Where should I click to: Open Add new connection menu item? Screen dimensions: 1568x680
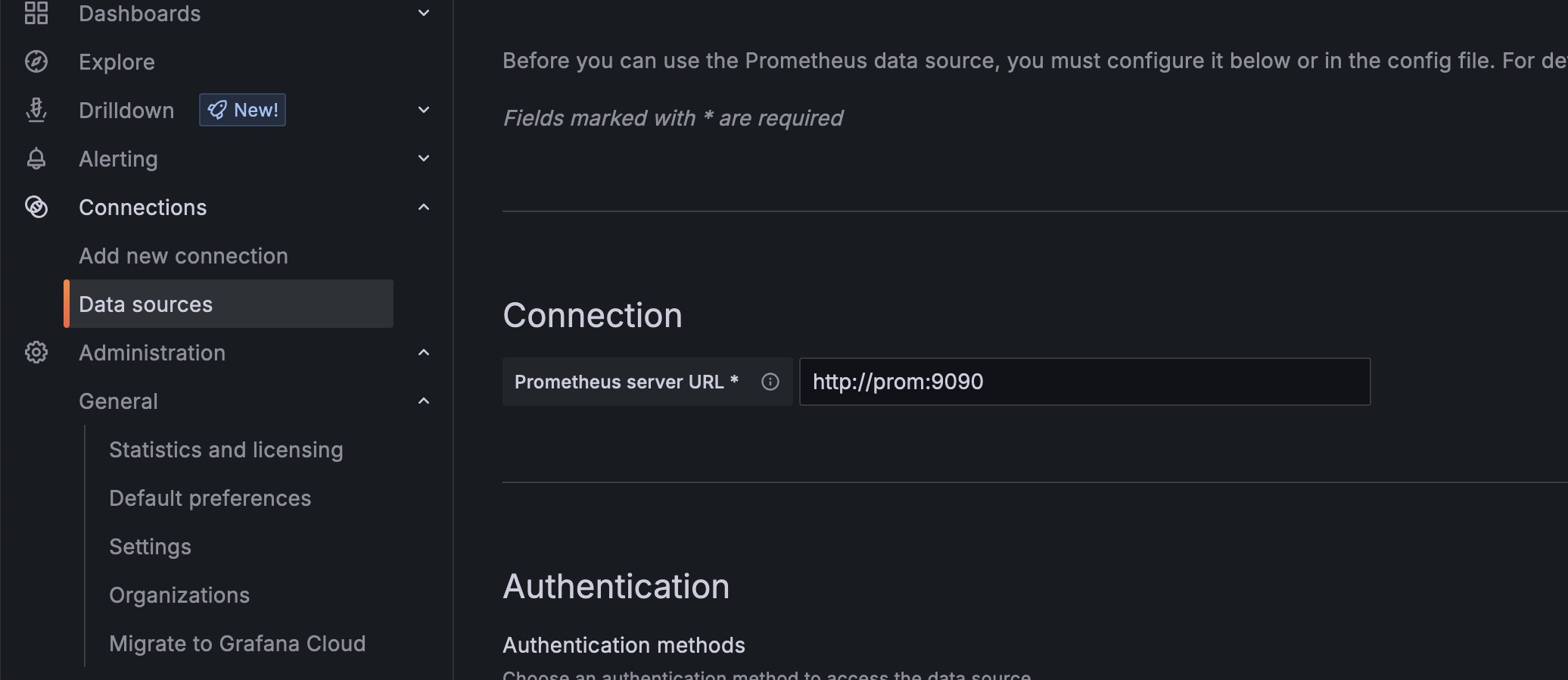tap(183, 256)
